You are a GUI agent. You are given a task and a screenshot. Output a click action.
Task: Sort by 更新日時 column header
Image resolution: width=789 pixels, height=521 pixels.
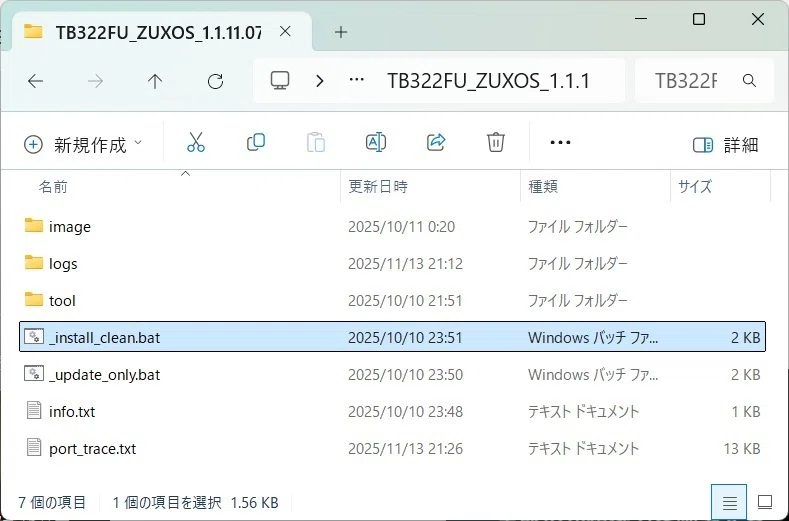point(378,187)
